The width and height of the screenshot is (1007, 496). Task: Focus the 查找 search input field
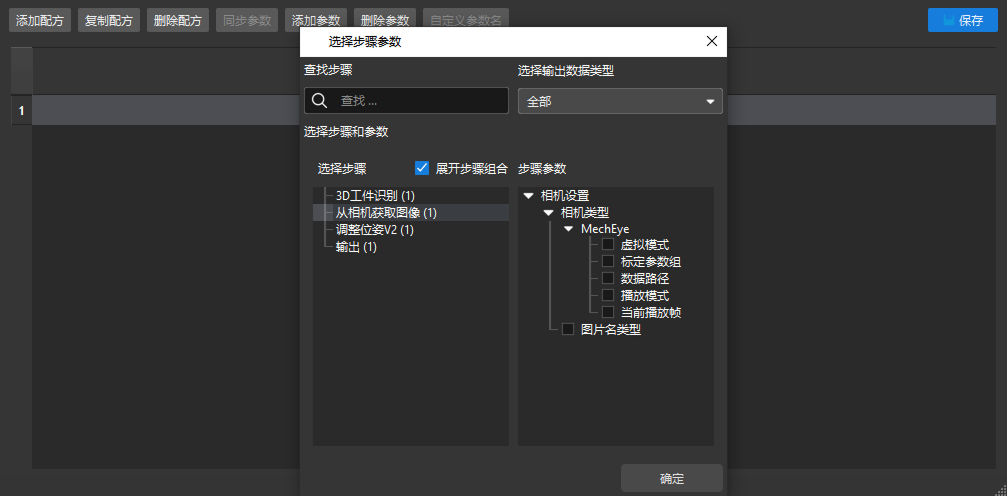pyautogui.click(x=407, y=101)
